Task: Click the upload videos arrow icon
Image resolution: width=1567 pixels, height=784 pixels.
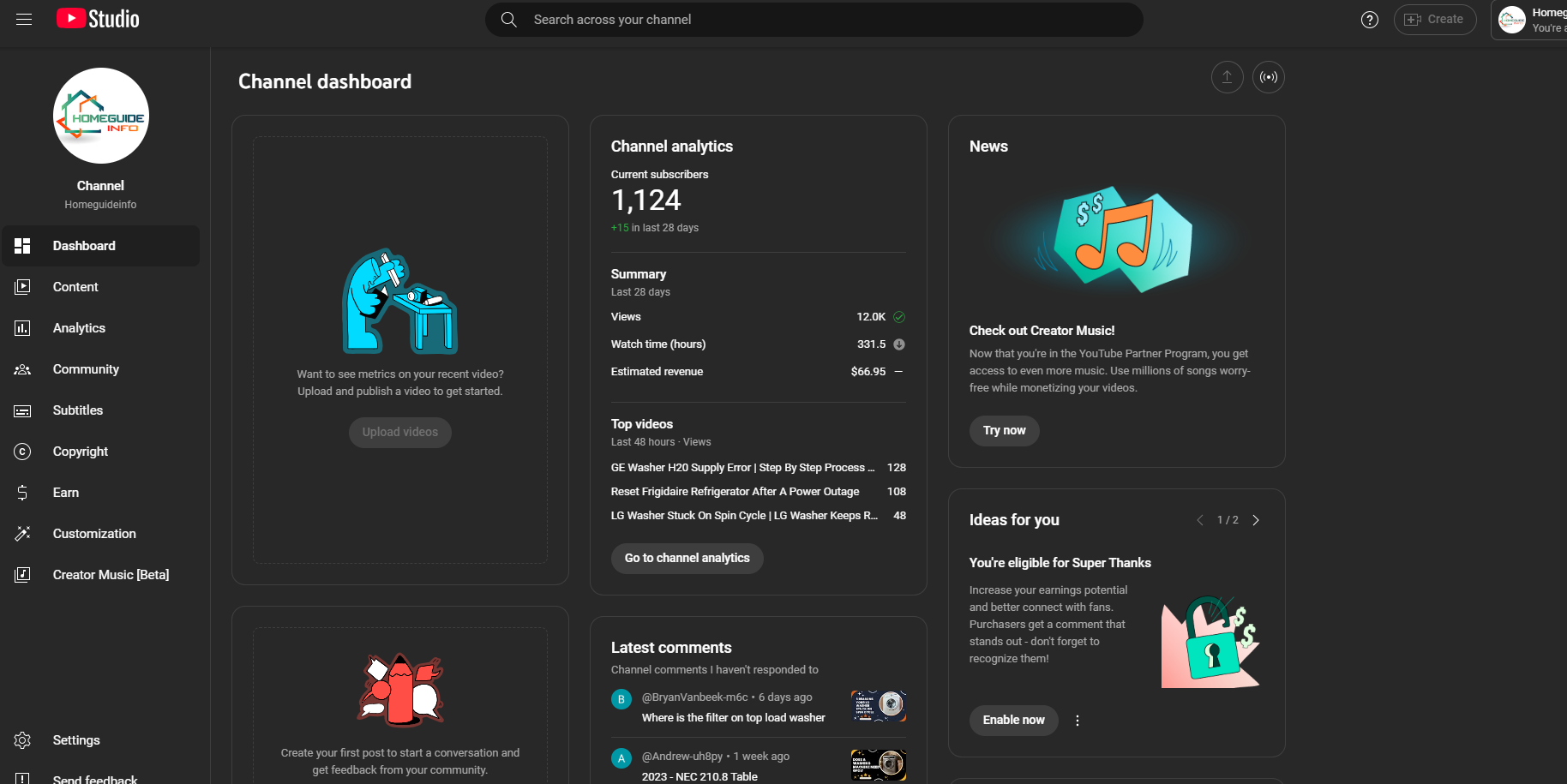Action: click(1228, 77)
